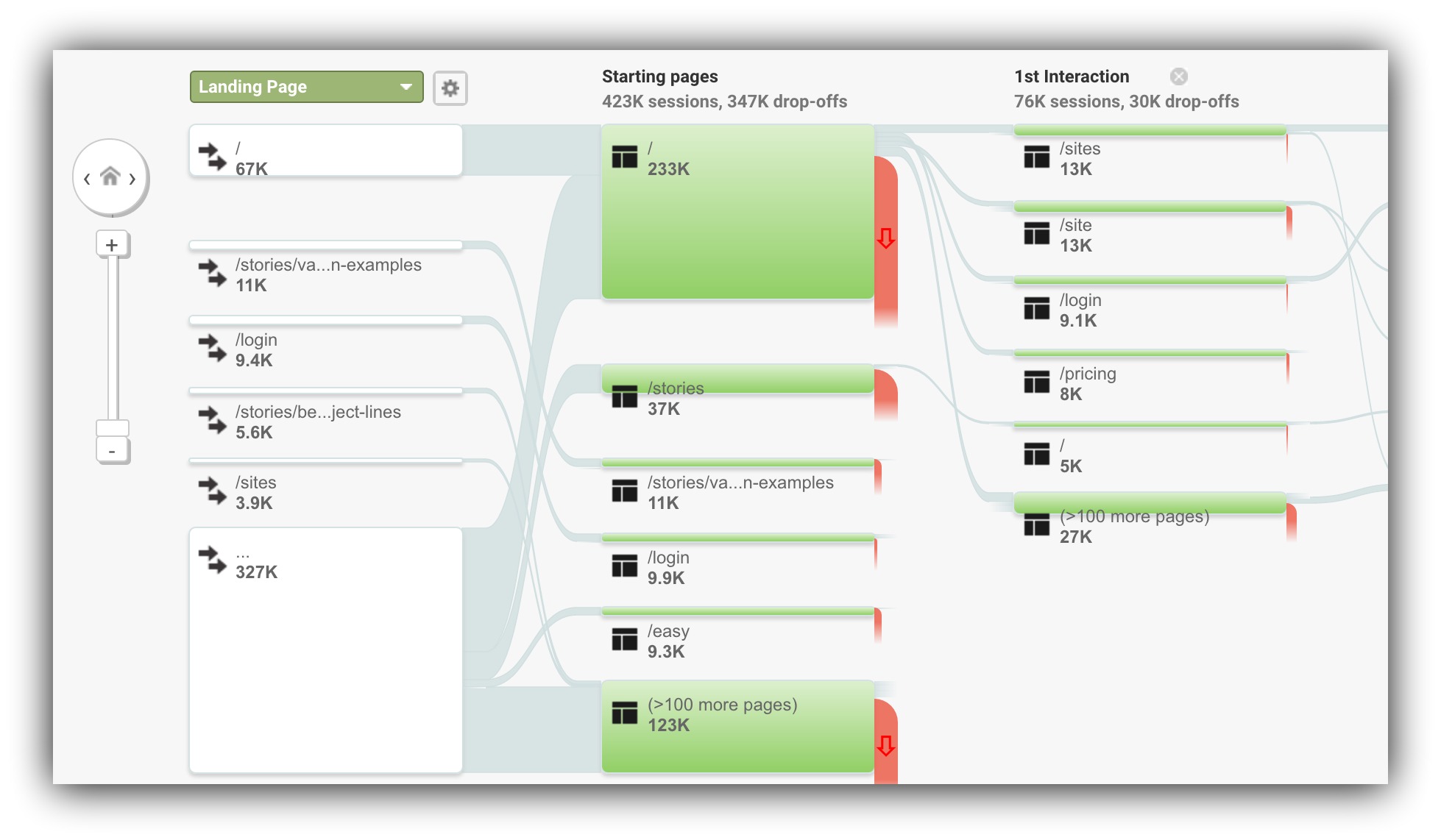
Task: Click the right arrow in navigation circle
Action: tap(133, 179)
